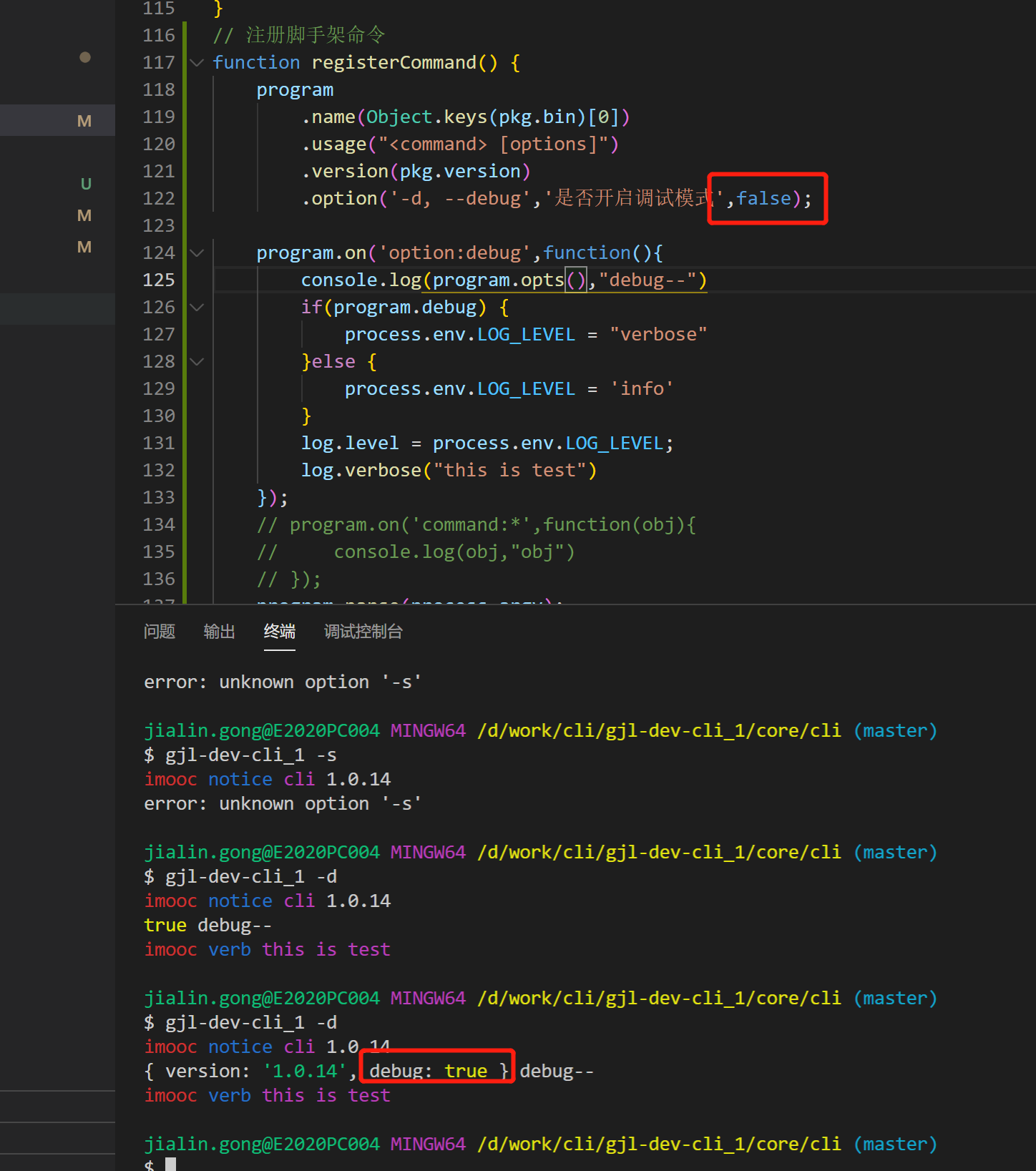Click the 'false' value in the option call
This screenshot has height=1171, width=1036.
coord(764,199)
